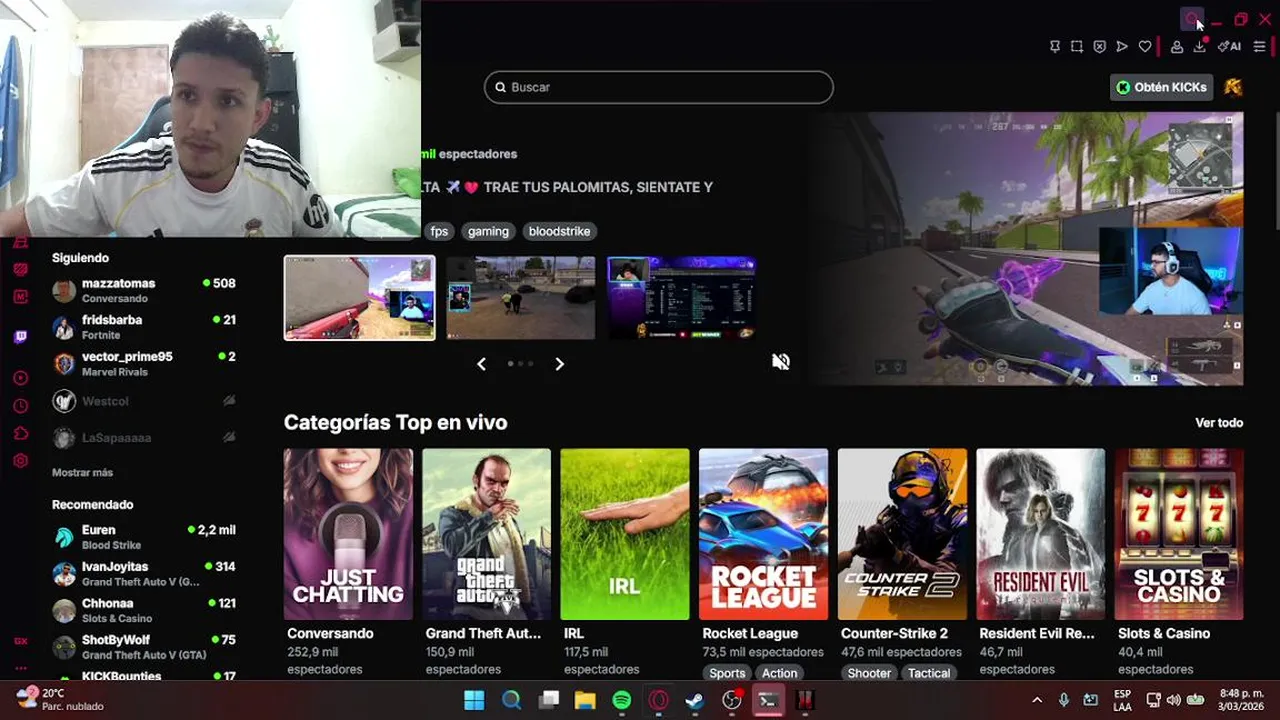1280x720 pixels.
Task: Open recommended channel ShotByWolf
Action: (144, 647)
